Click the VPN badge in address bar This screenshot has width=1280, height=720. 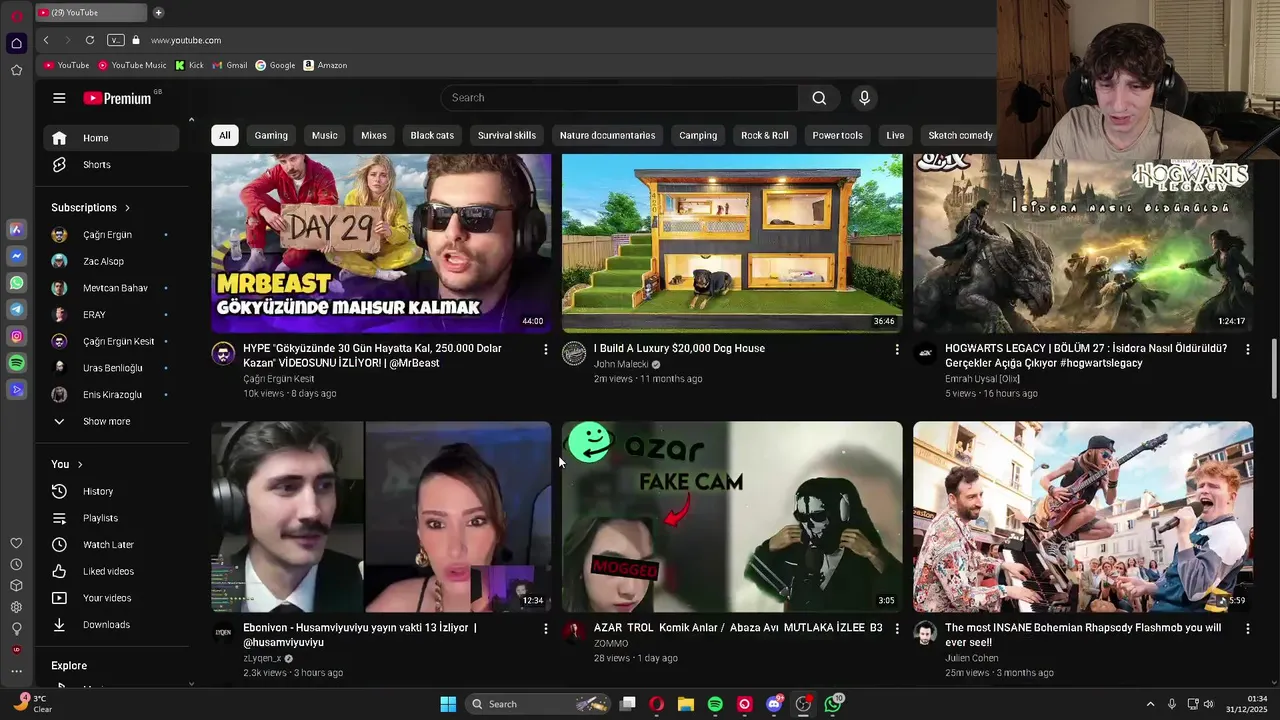click(x=116, y=40)
